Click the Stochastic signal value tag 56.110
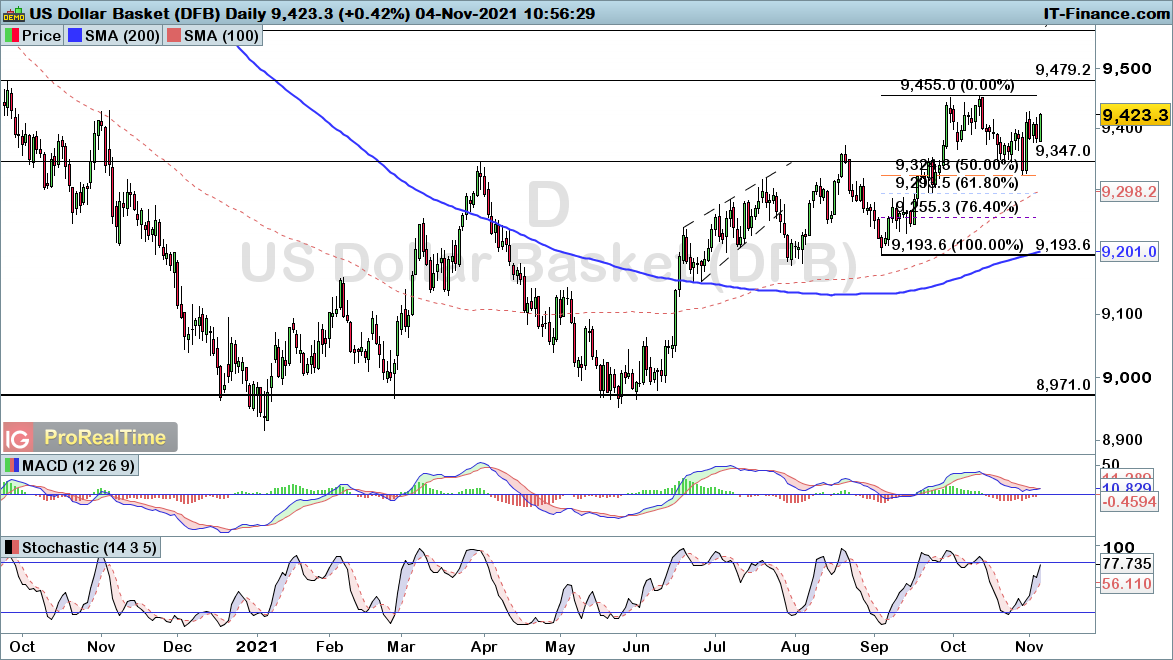Image resolution: width=1173 pixels, height=660 pixels. (1127, 584)
